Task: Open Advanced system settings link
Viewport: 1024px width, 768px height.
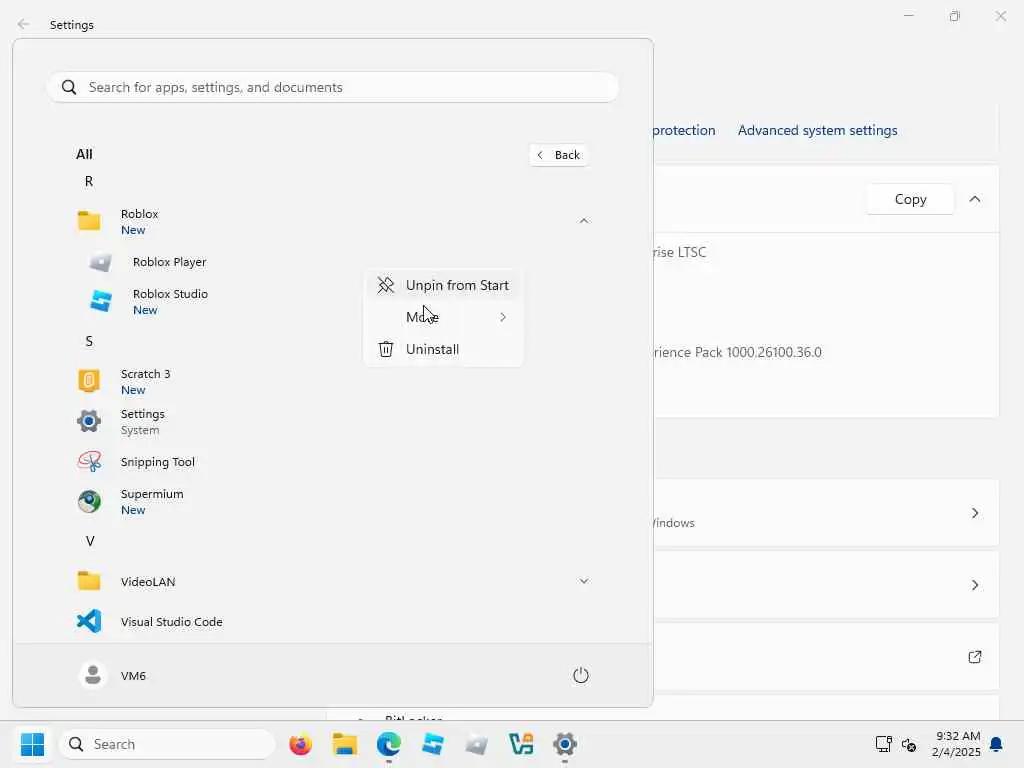Action: pos(817,131)
